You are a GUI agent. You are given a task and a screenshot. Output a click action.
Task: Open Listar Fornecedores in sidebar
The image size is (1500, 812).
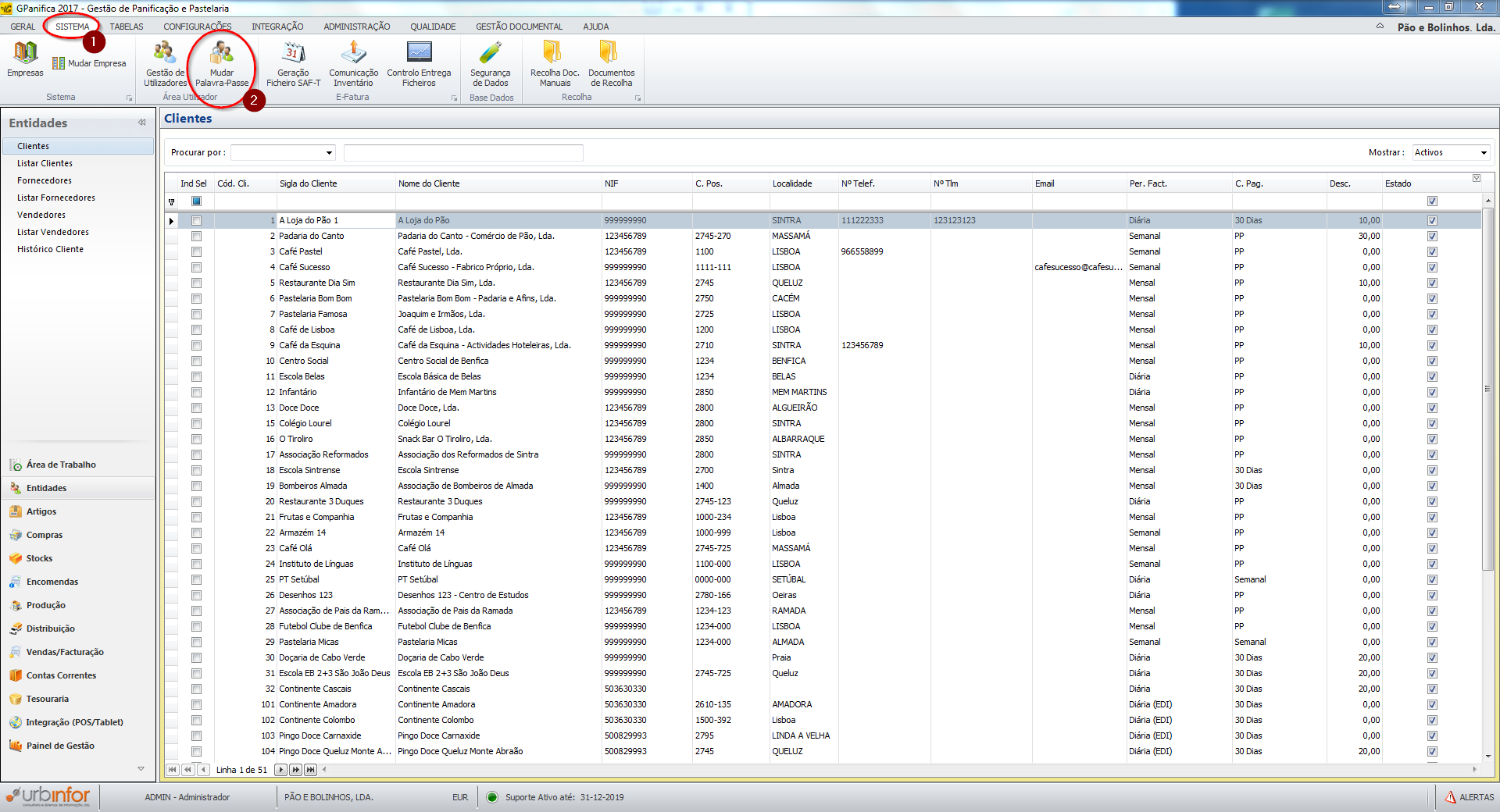point(56,198)
